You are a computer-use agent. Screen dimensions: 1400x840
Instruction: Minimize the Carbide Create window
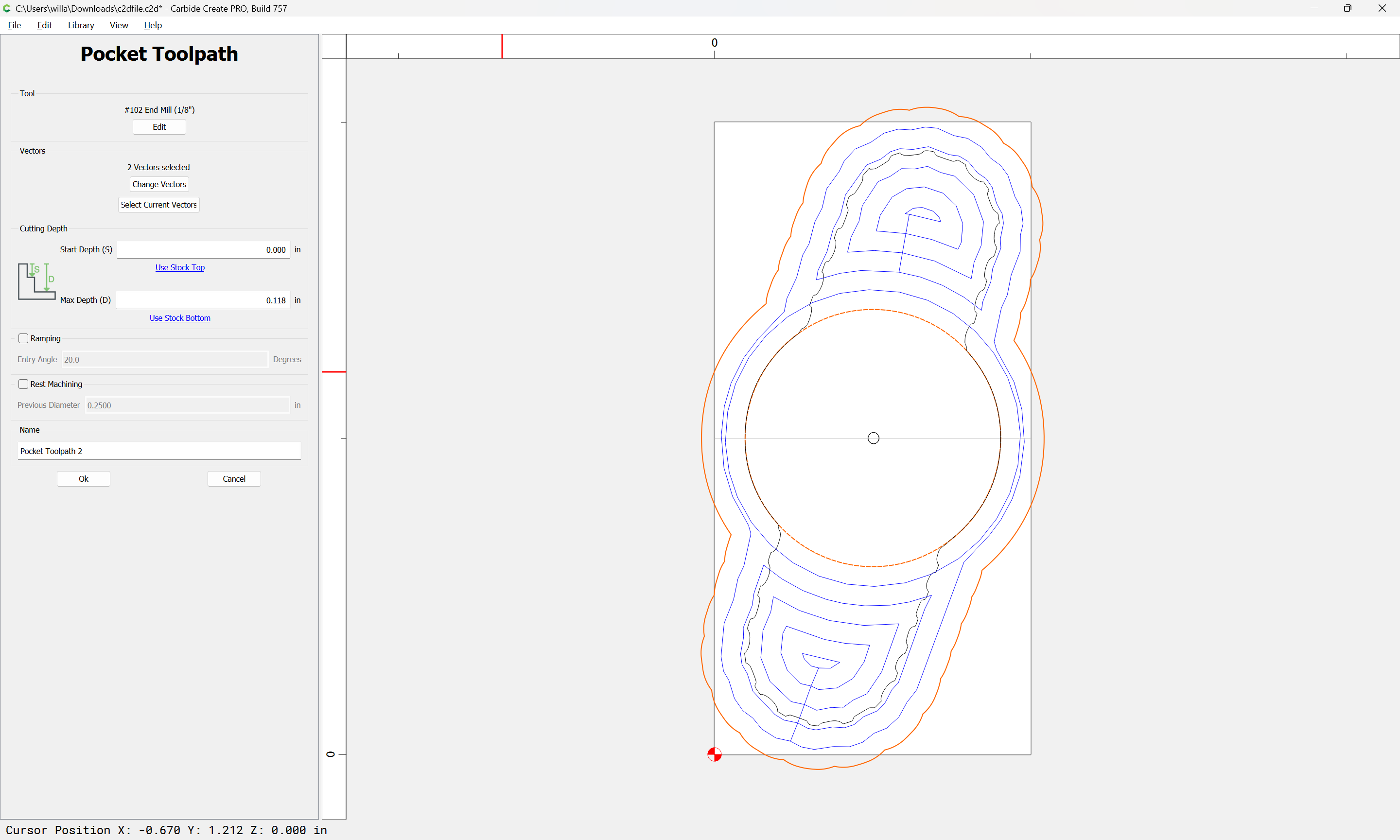(x=1314, y=8)
